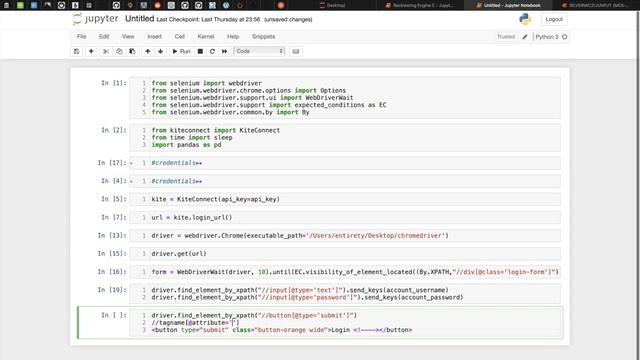Image resolution: width=640 pixels, height=360 pixels.
Task: Open the Cell menu
Action: pos(180,37)
